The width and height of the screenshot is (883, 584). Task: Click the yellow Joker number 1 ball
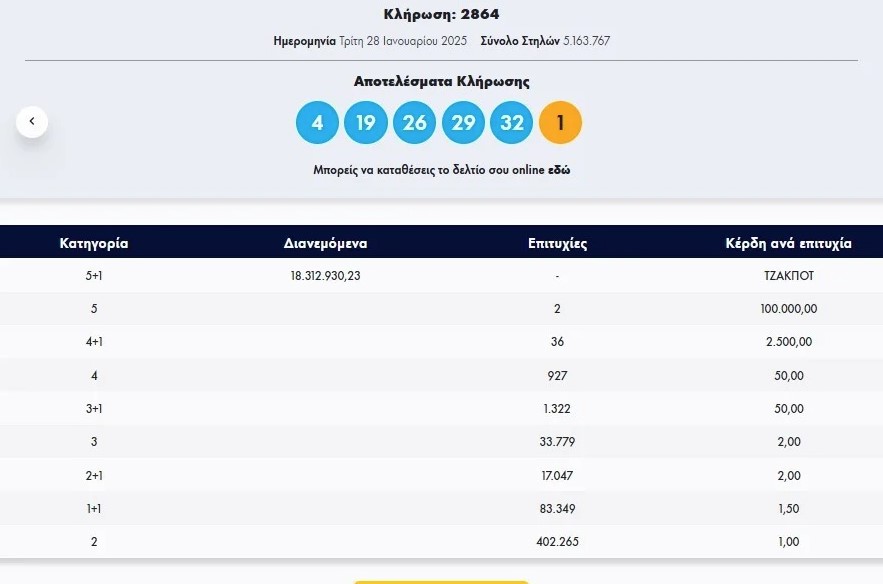(x=560, y=123)
